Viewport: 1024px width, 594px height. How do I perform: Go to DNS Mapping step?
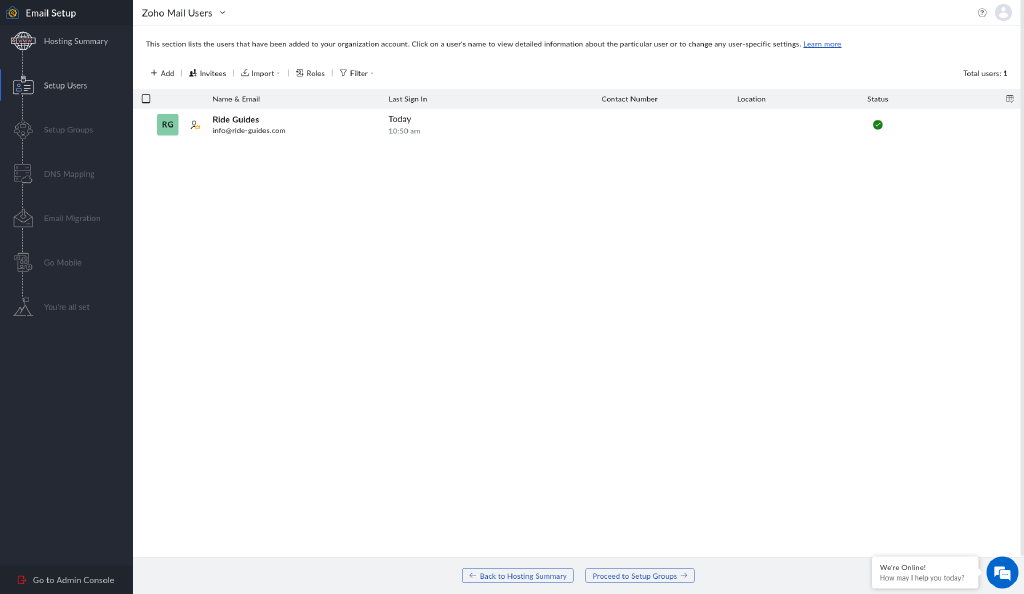[x=69, y=174]
